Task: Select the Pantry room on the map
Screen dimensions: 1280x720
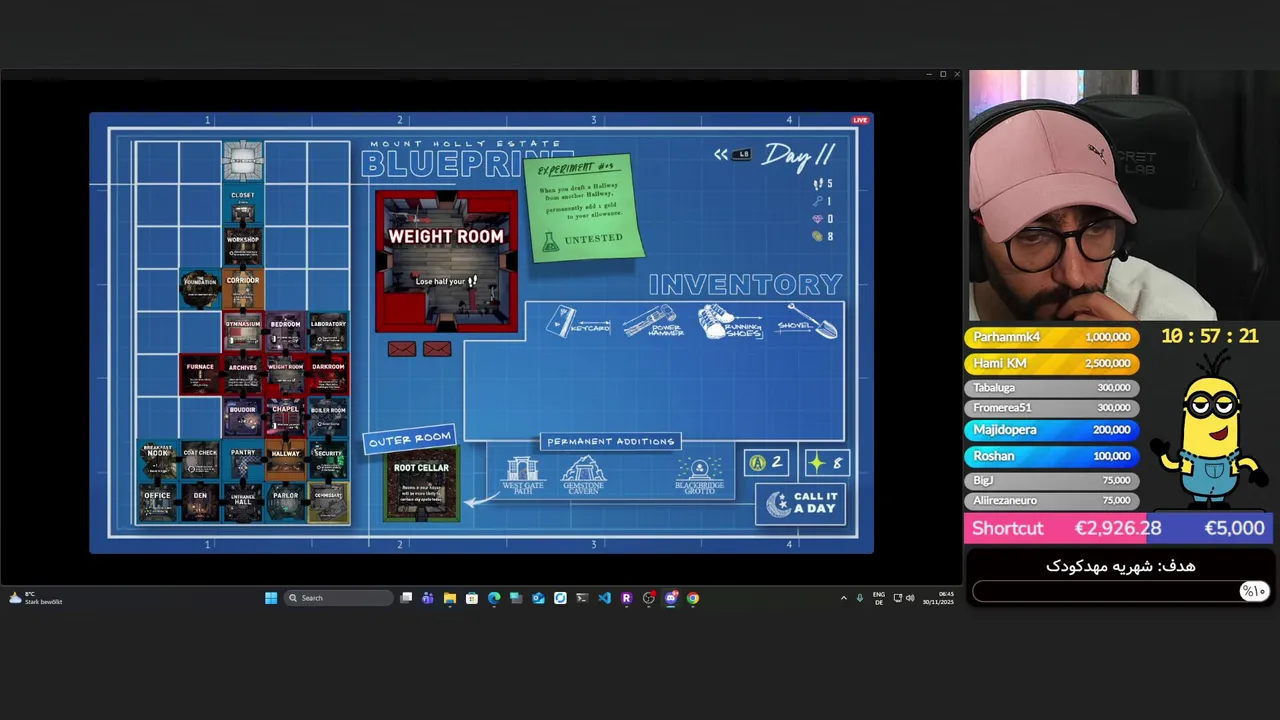Action: (243, 461)
